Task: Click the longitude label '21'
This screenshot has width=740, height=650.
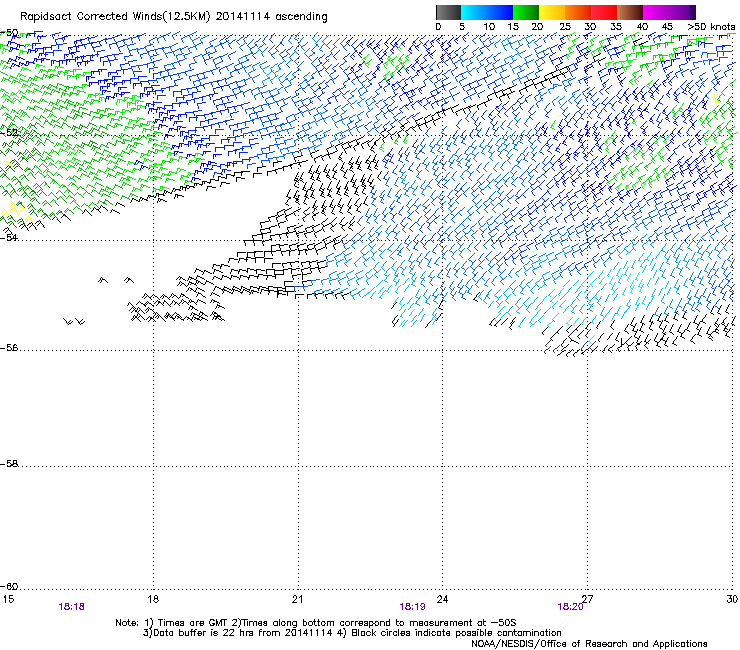Action: (x=297, y=599)
